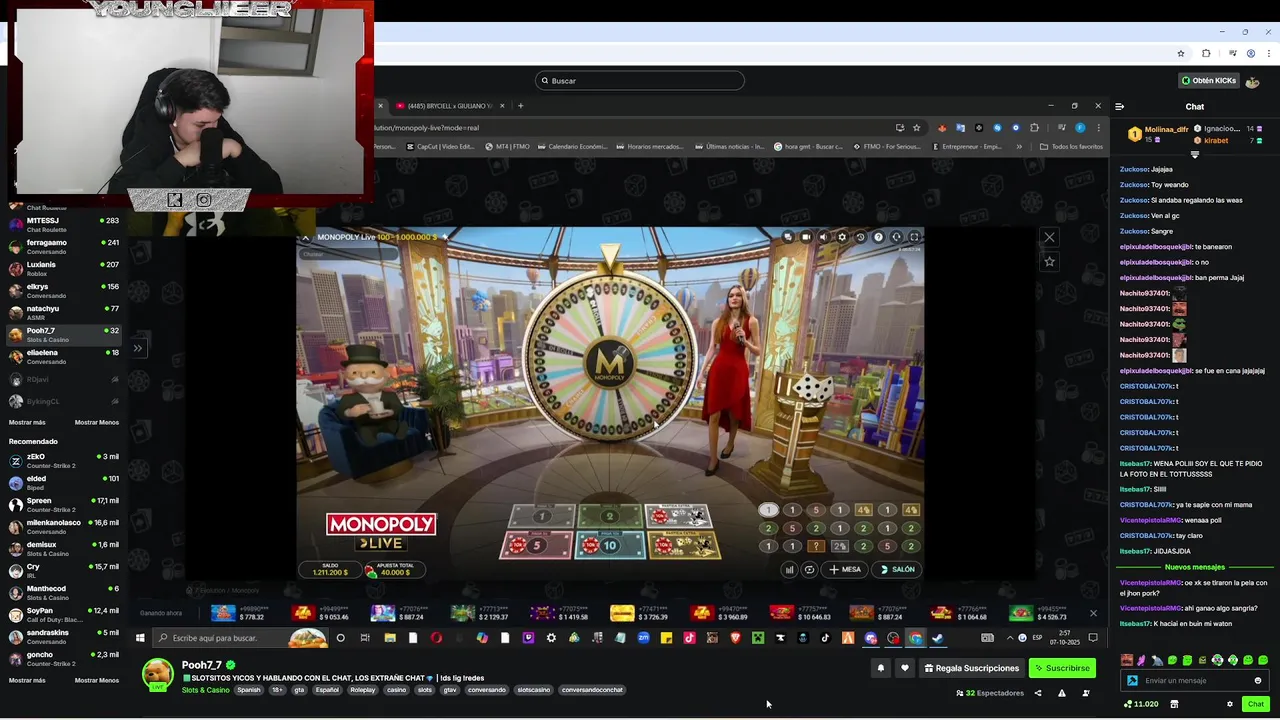Bet on the 4 Rolls bonus
Viewport: 1280px width, 720px height.
685,545
